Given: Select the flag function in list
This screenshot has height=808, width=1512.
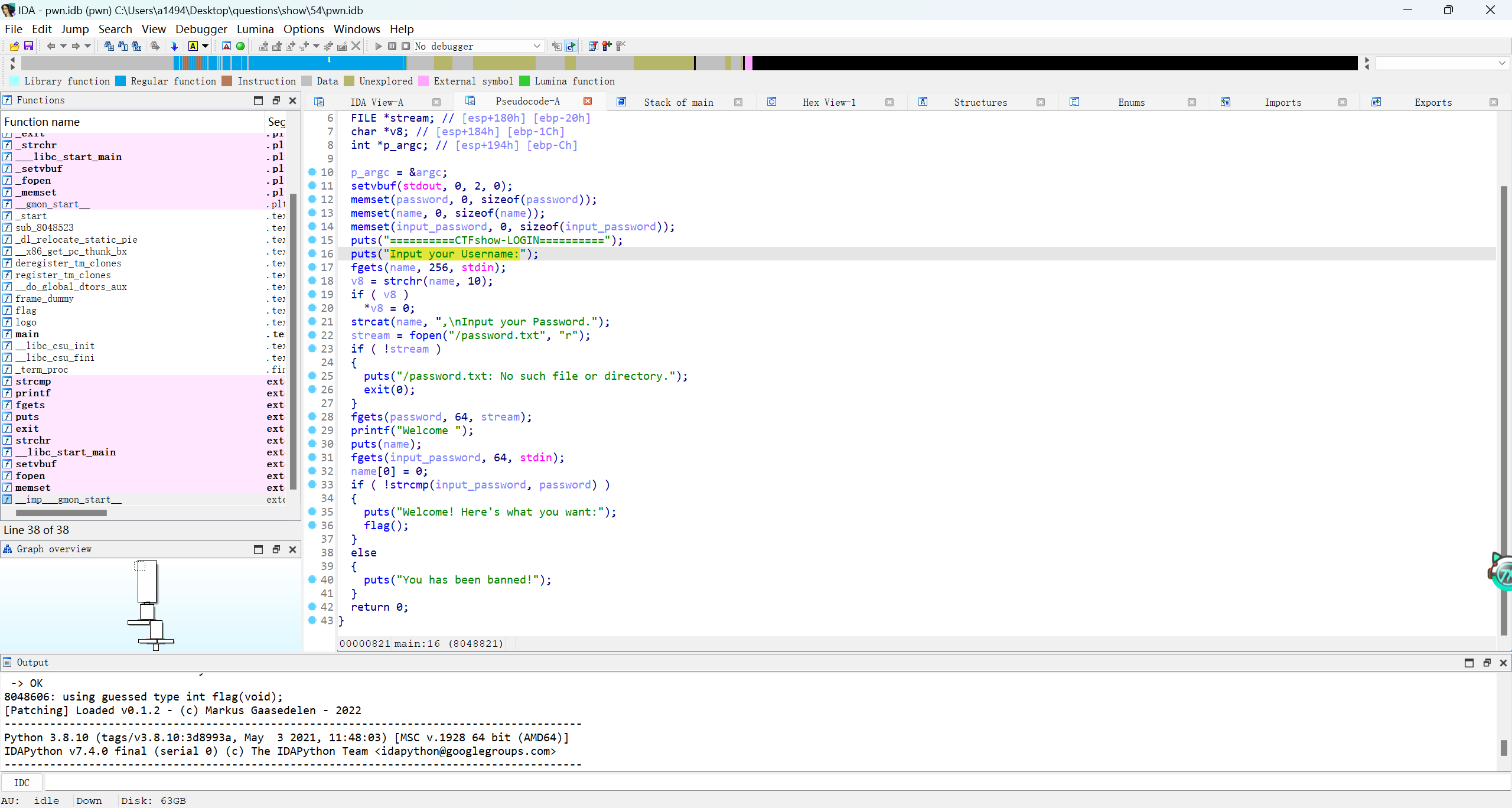Looking at the screenshot, I should [26, 310].
